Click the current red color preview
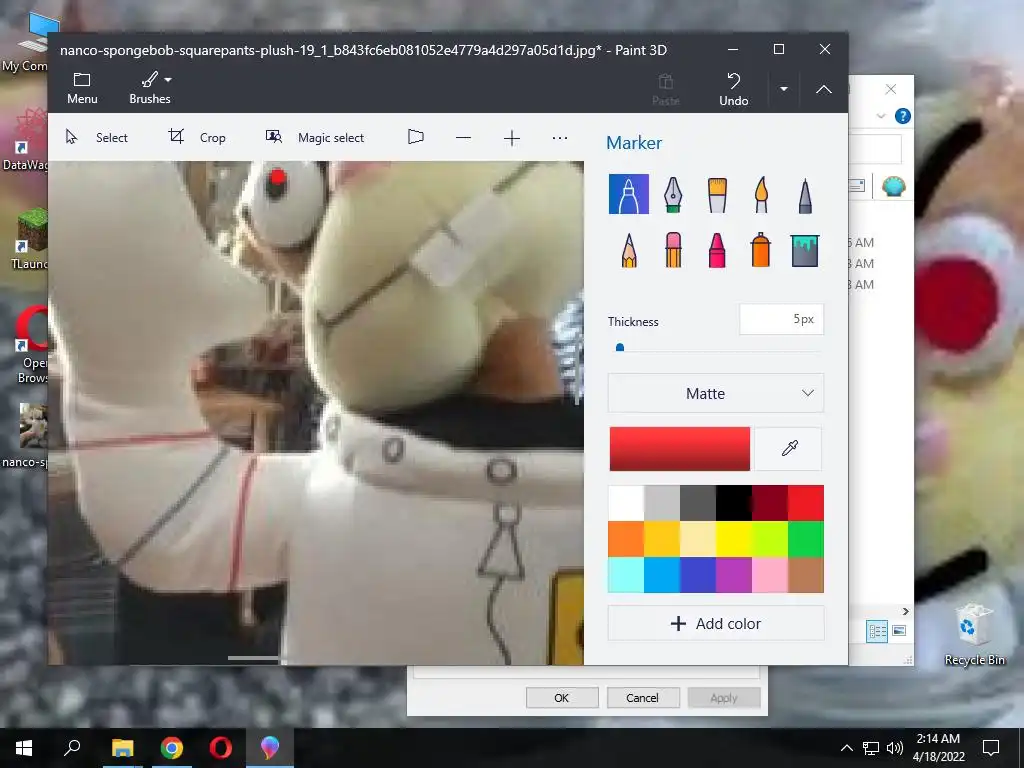This screenshot has height=768, width=1024. [x=679, y=449]
